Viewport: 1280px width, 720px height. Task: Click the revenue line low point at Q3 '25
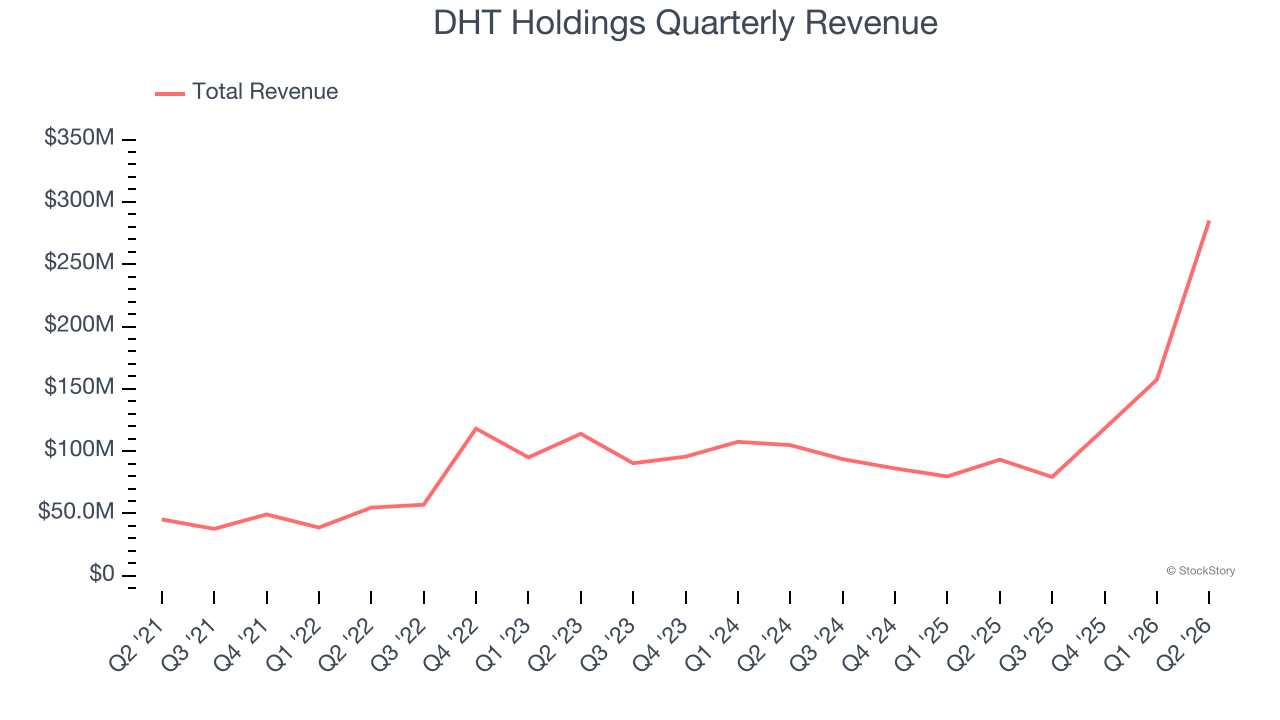click(x=1052, y=477)
